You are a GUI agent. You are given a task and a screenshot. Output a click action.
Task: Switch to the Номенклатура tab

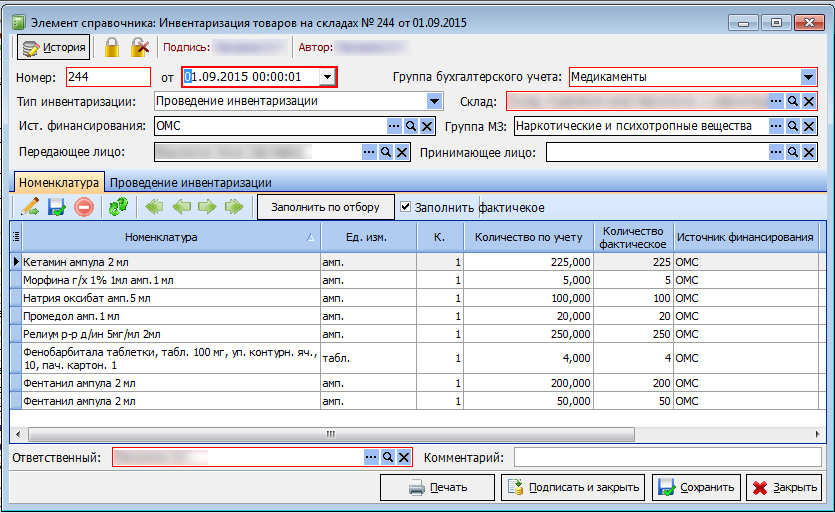(x=59, y=183)
